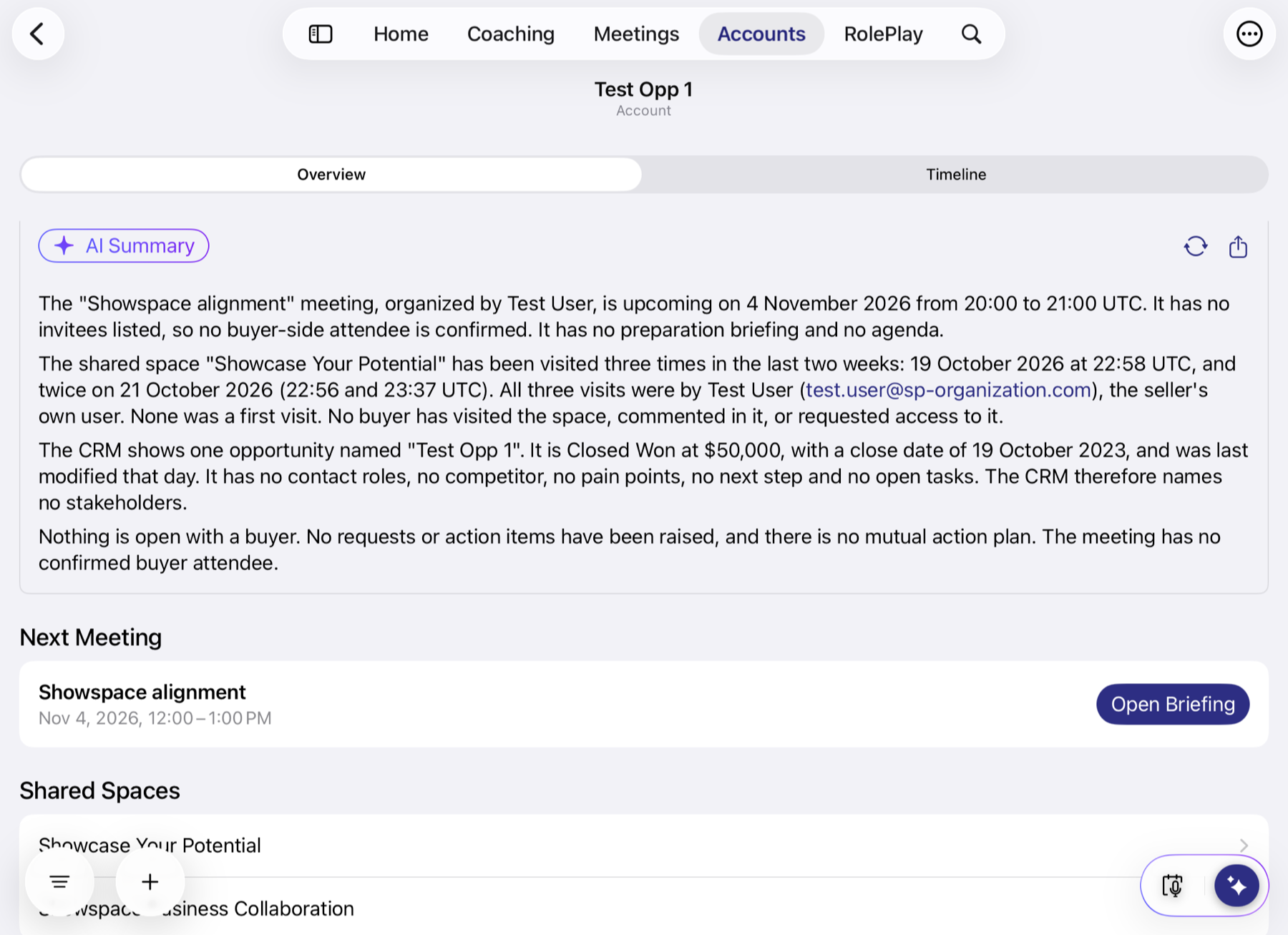Go back using the chevron arrow
This screenshot has width=1288, height=935.
click(38, 34)
